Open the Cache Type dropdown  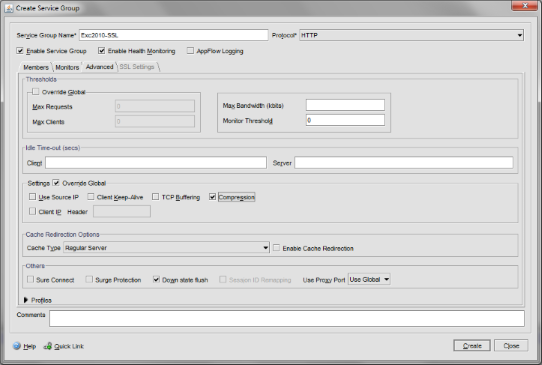(166, 247)
